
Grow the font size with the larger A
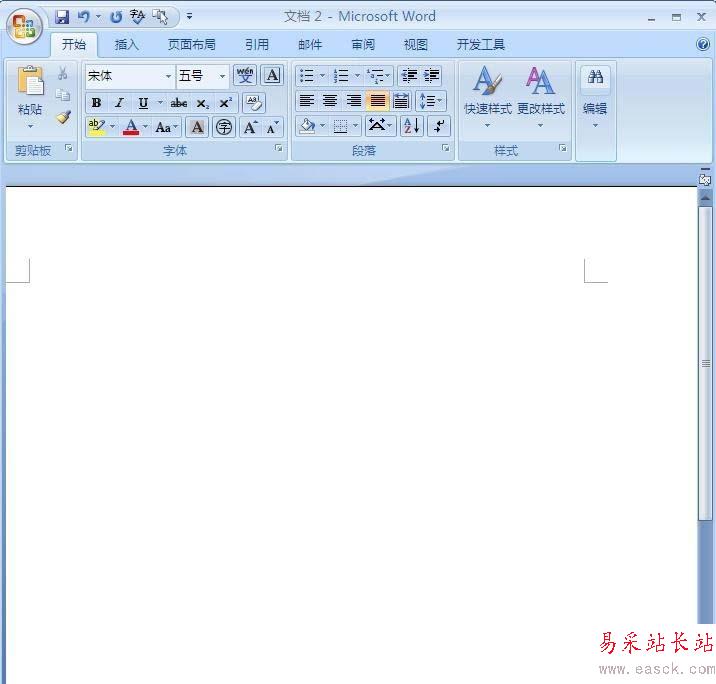(x=250, y=127)
